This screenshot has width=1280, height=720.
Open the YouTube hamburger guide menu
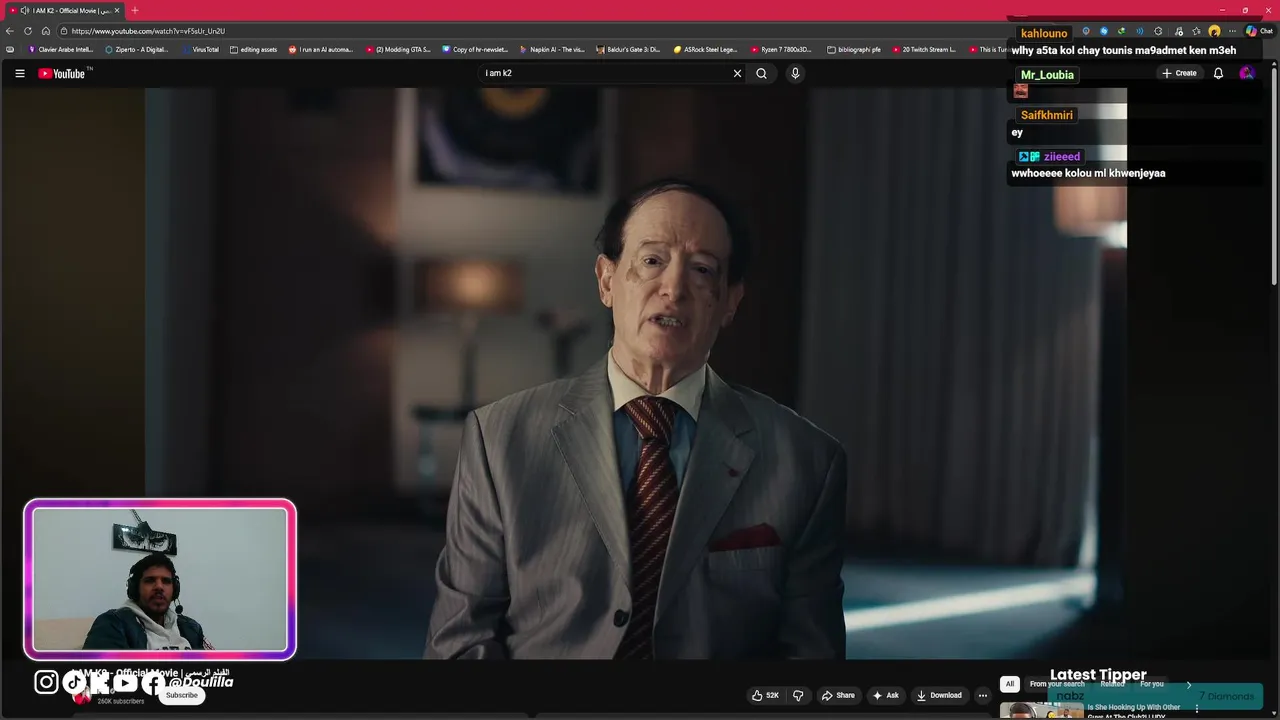coord(19,73)
